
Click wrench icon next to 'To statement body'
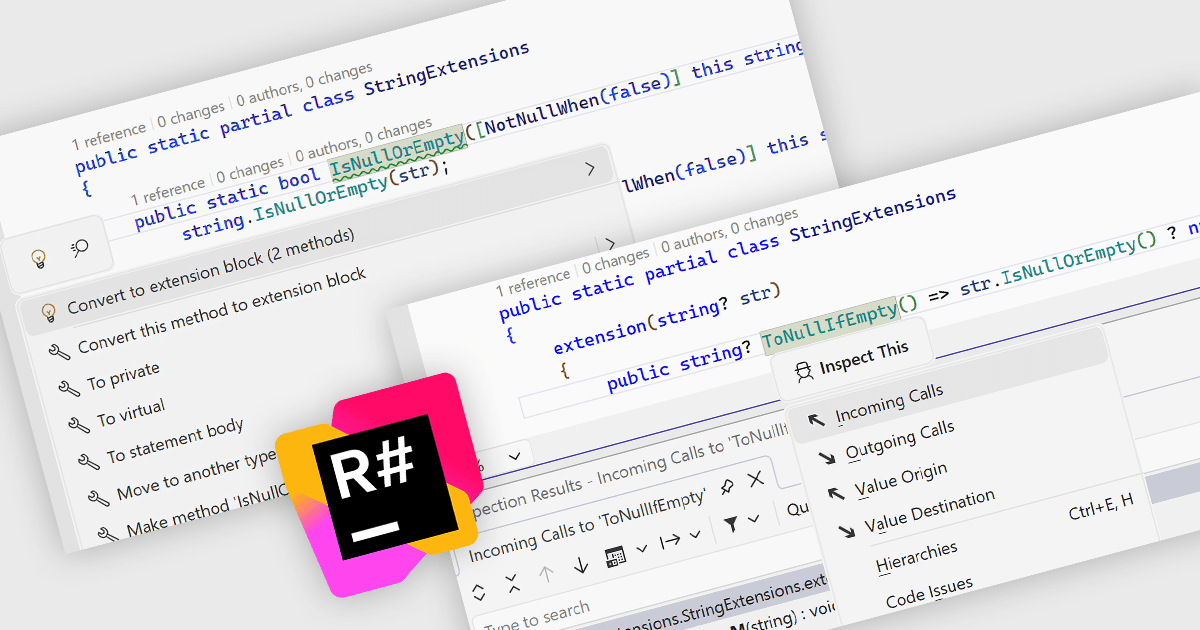88,461
